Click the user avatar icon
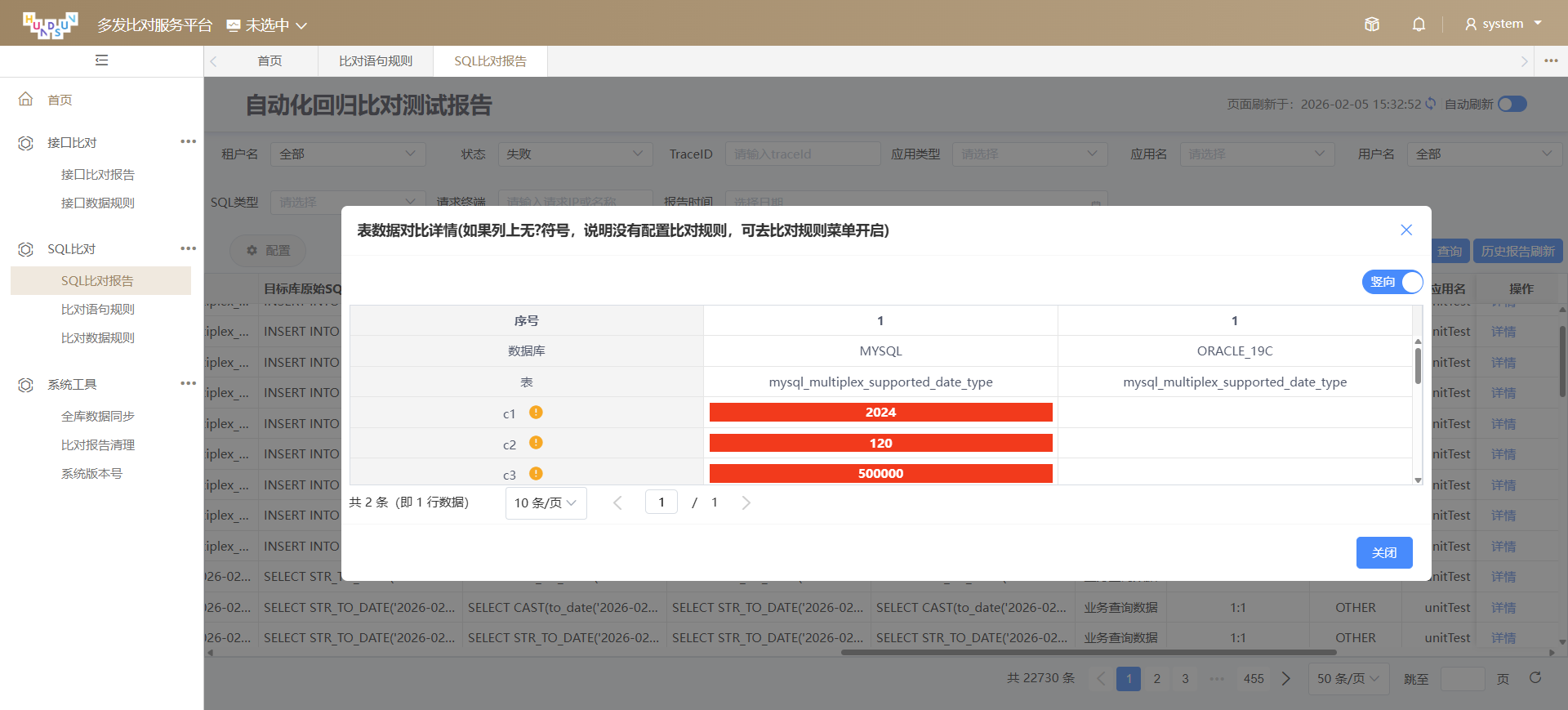This screenshot has height=710, width=1568. click(x=1471, y=25)
